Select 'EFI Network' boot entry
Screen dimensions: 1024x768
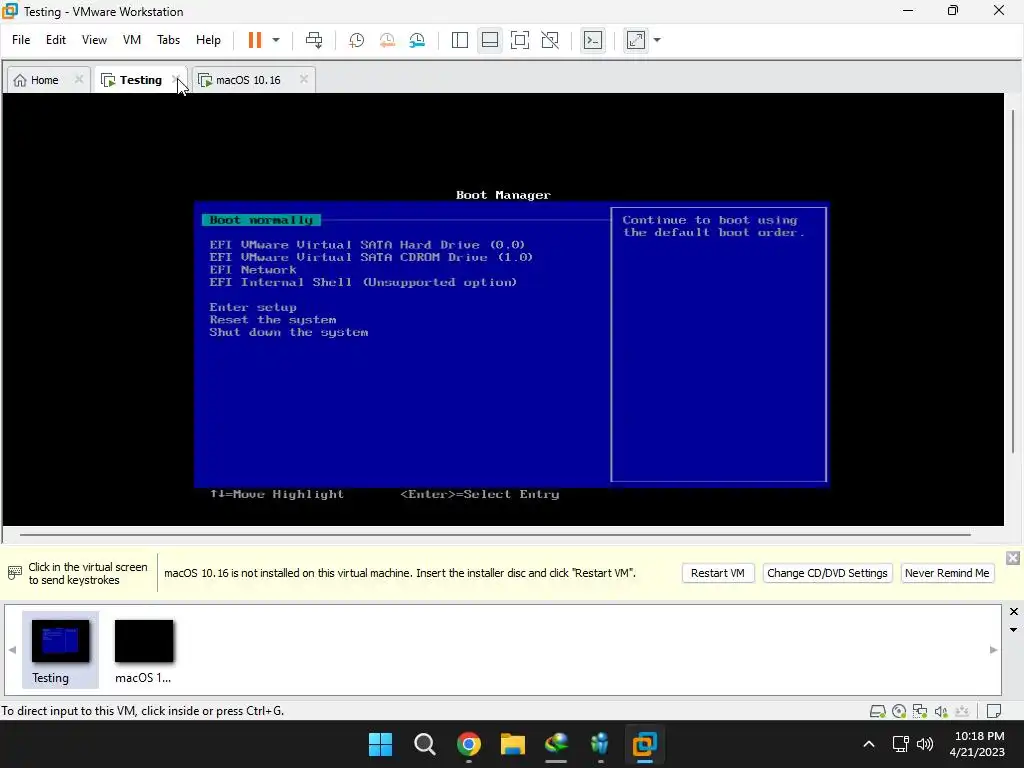(x=253, y=270)
